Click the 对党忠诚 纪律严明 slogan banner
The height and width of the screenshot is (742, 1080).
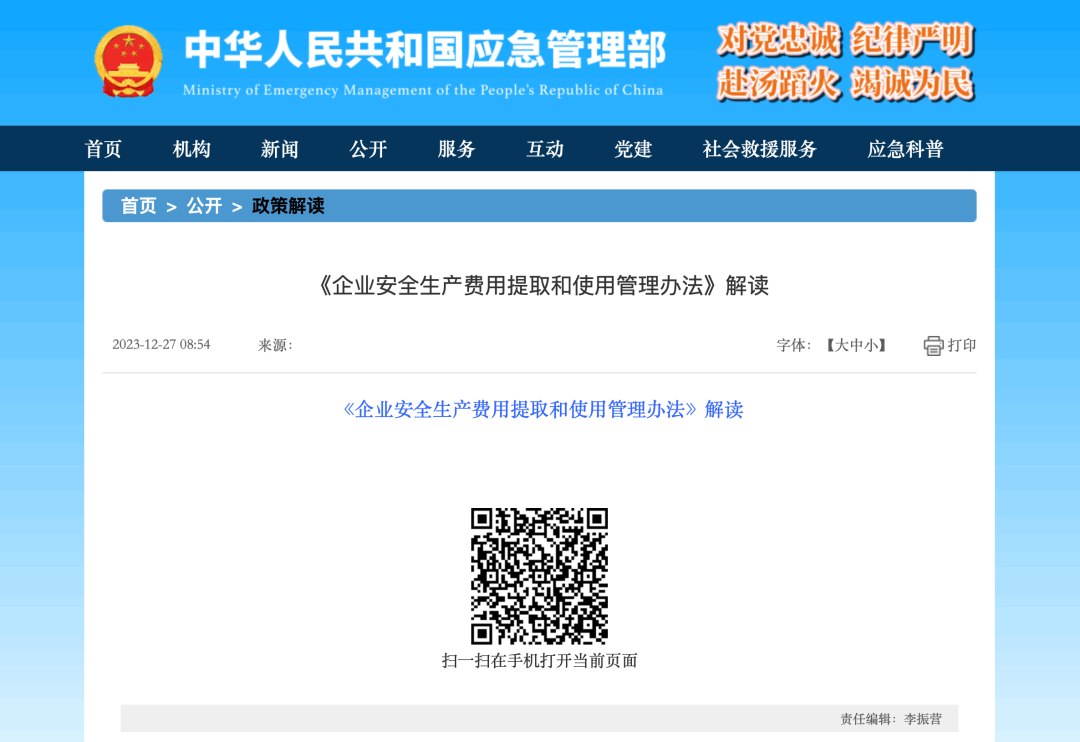[845, 62]
